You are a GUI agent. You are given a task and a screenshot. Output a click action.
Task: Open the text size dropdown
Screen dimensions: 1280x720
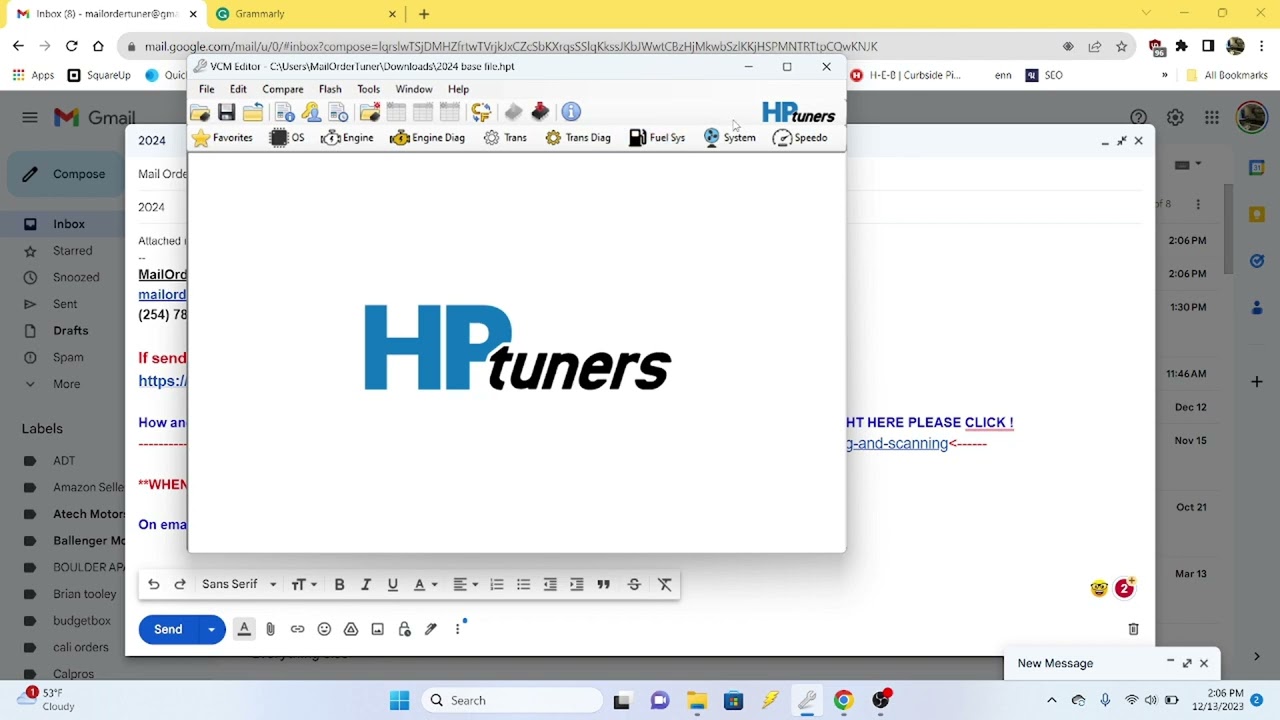(304, 585)
